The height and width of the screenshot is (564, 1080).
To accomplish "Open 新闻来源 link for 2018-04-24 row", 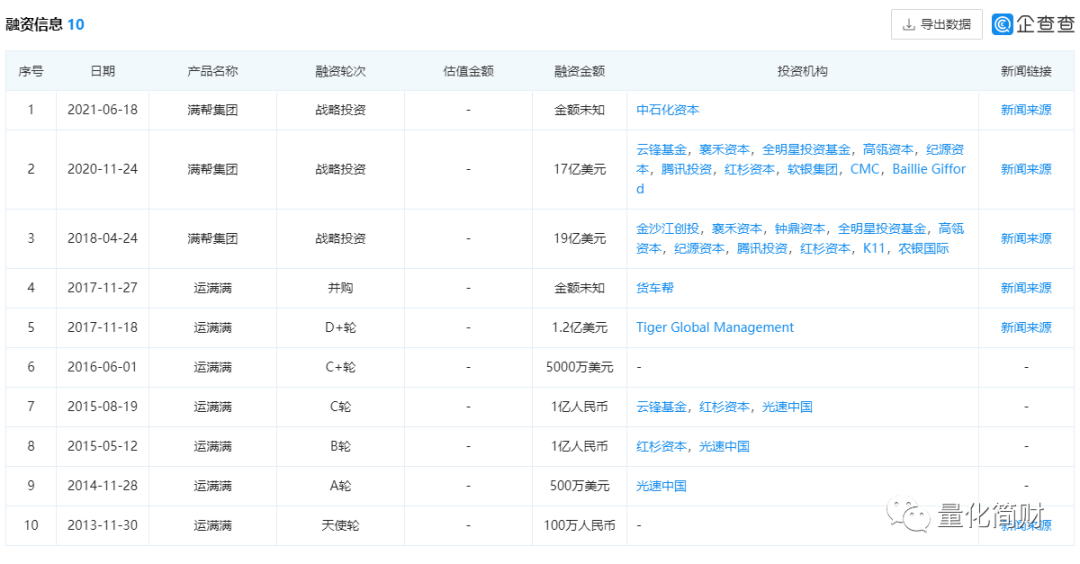I will click(1026, 238).
